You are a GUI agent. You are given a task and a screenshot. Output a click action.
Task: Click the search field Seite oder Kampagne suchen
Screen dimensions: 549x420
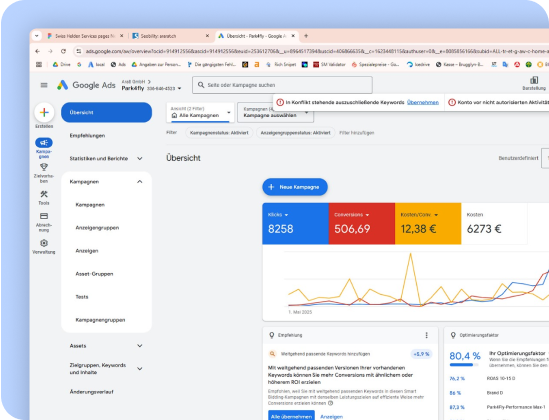282,85
